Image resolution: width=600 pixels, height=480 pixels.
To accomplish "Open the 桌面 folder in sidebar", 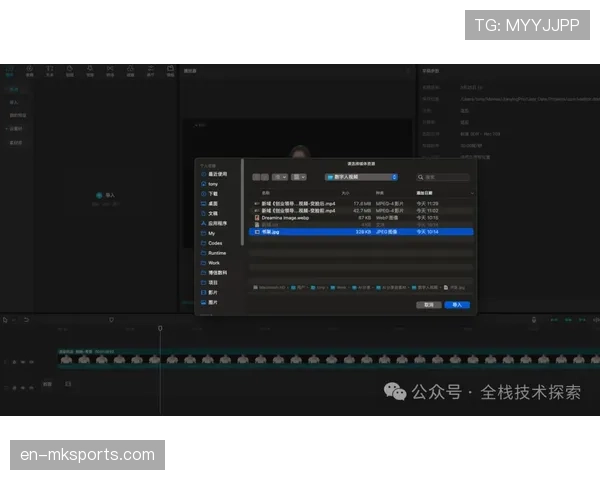I will pyautogui.click(x=213, y=204).
